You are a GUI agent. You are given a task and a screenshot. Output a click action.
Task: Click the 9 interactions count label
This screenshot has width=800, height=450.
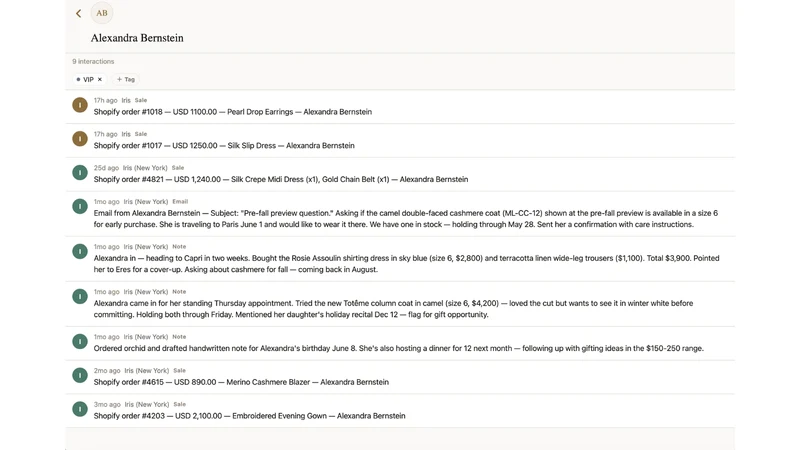click(93, 61)
